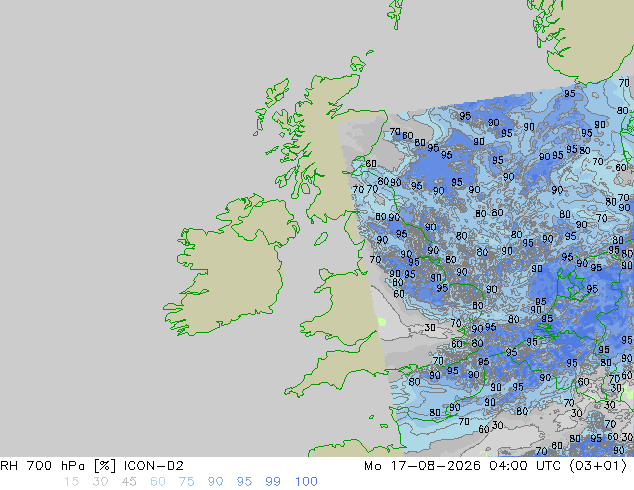Click the 30 legend value

[100, 482]
